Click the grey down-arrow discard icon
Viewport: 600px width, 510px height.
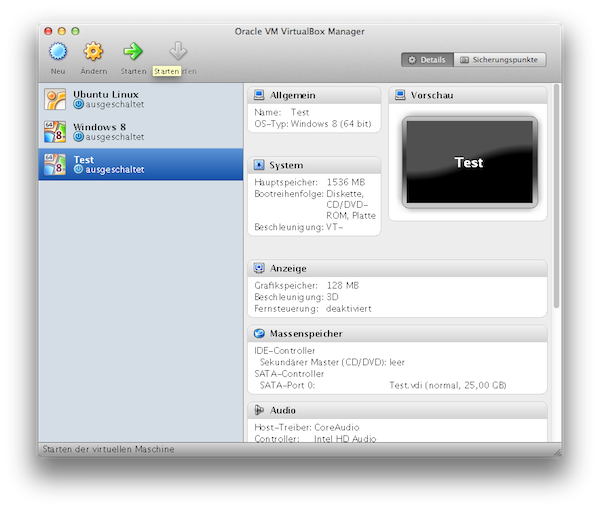(x=178, y=51)
